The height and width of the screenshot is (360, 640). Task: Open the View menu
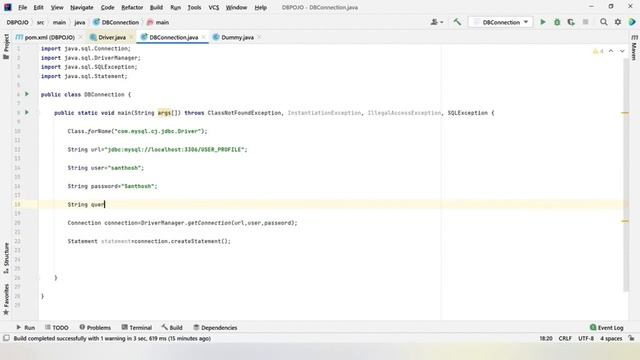(x=57, y=7)
